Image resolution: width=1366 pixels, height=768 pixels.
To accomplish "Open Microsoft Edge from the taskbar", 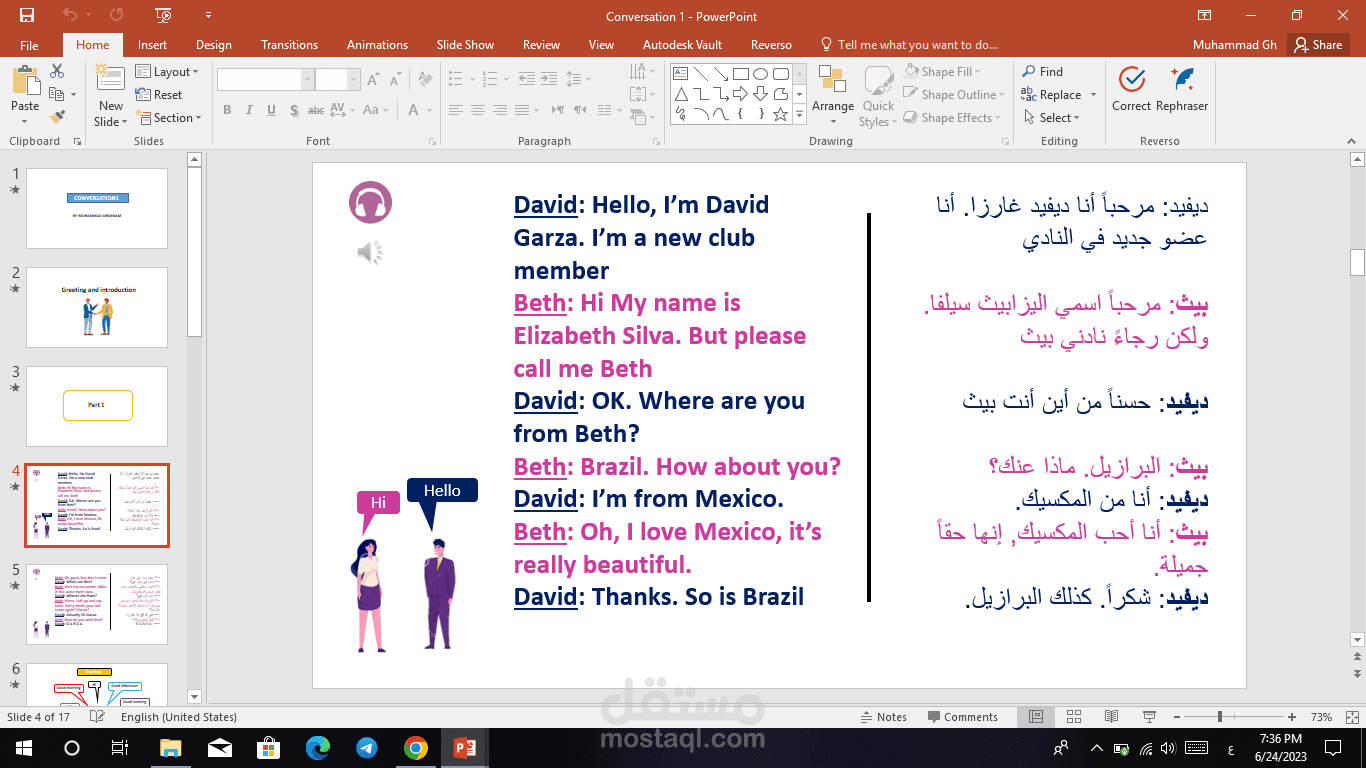I will pyautogui.click(x=317, y=748).
